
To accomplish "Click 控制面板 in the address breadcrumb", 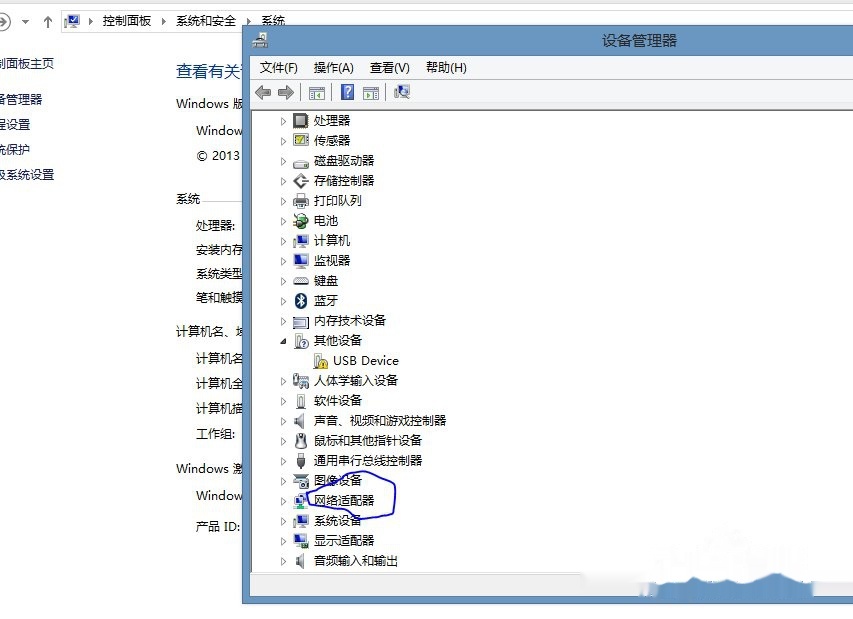I will tap(127, 21).
